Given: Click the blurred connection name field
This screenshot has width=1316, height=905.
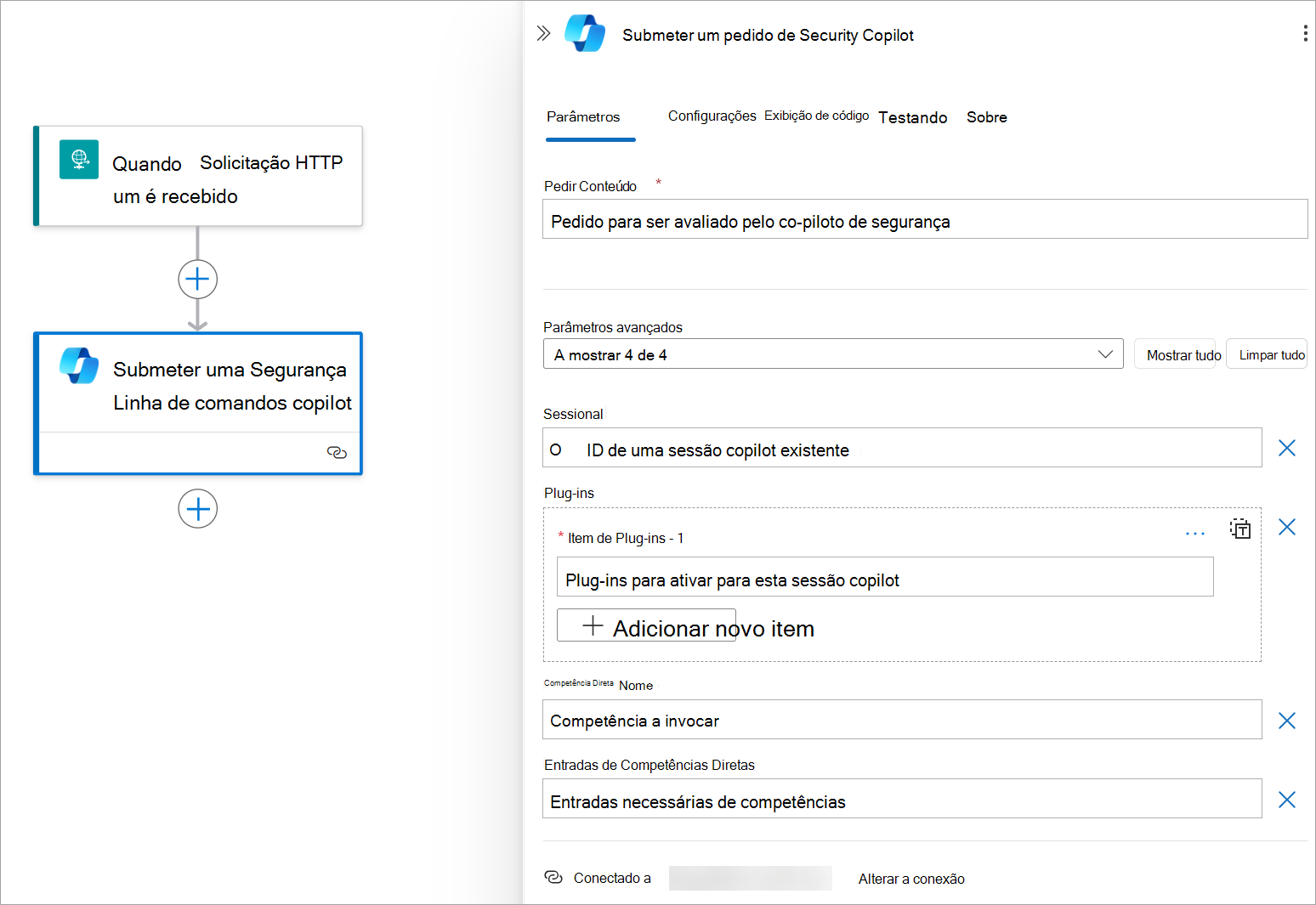Looking at the screenshot, I should click(x=750, y=878).
